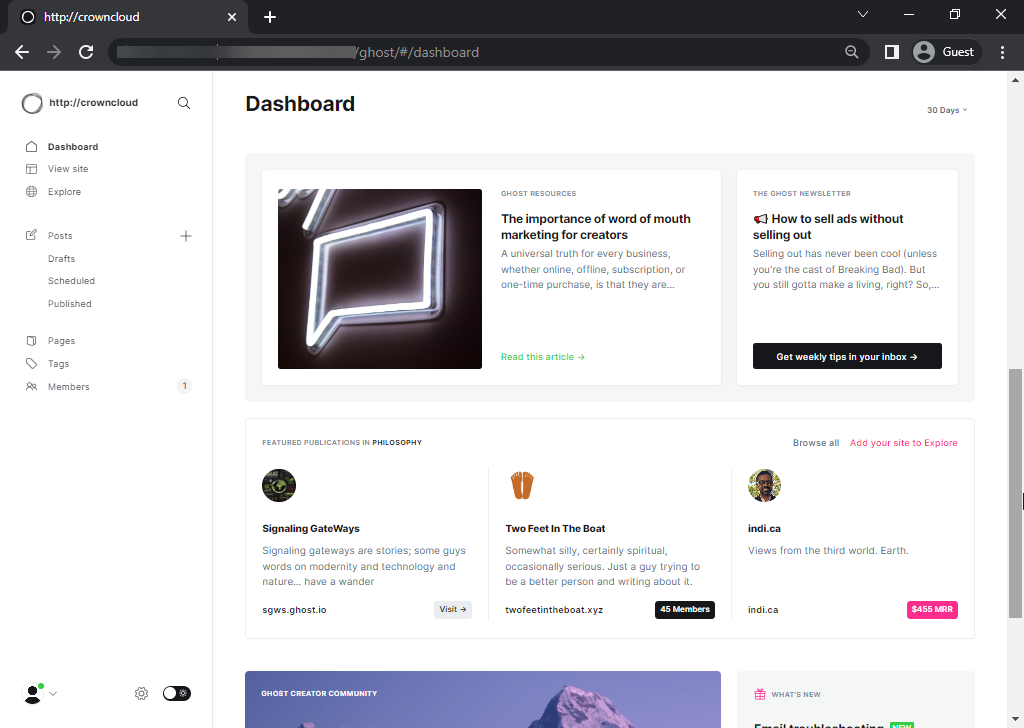Click the user avatar in sidebar footer
This screenshot has height=728, width=1024.
(32, 693)
